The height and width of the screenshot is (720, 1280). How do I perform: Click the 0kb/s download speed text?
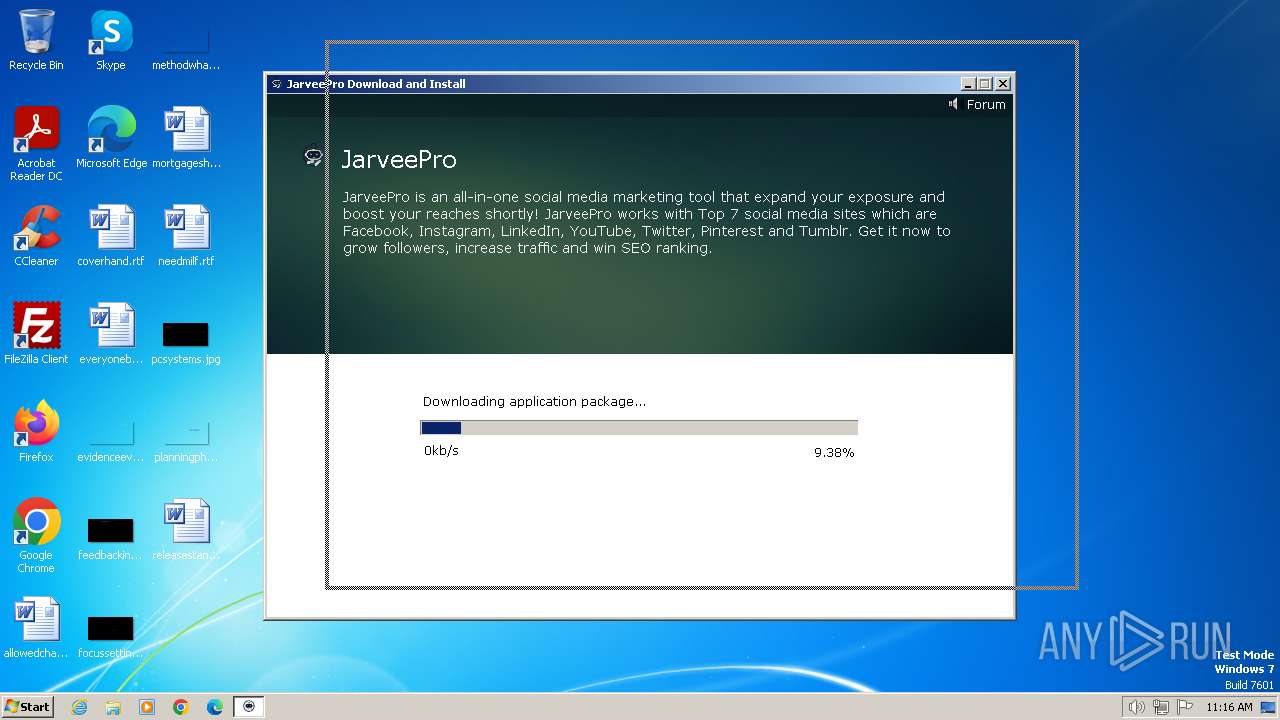441,451
